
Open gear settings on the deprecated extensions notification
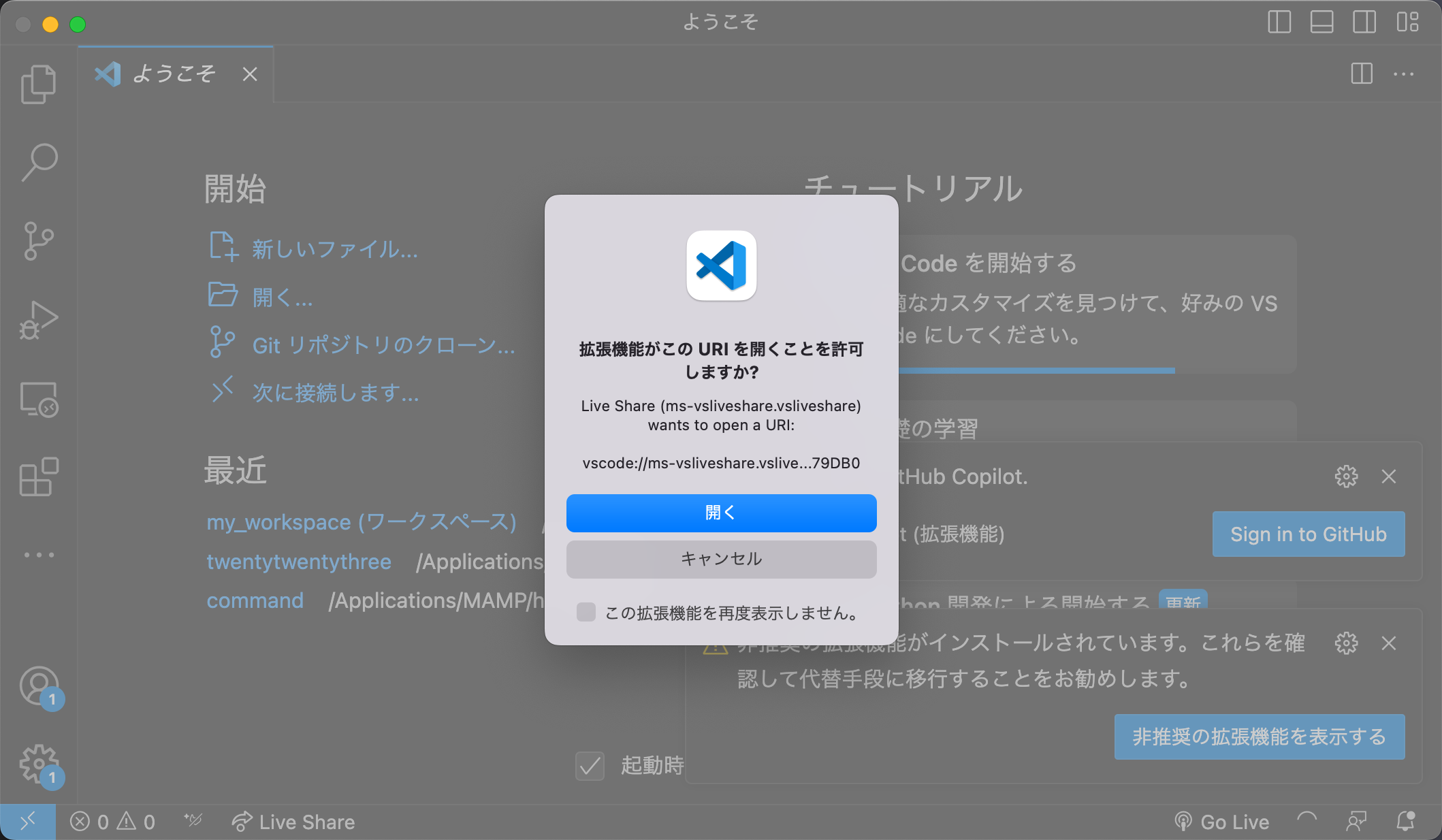click(1346, 643)
